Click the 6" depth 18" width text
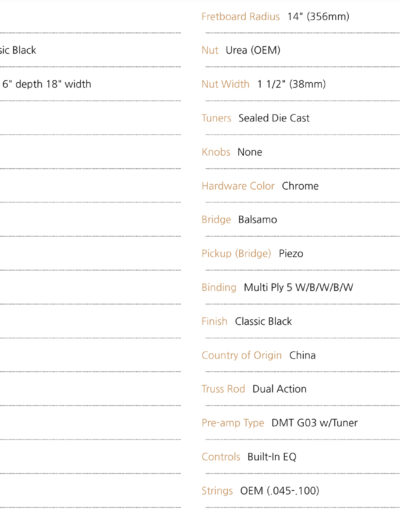400x516 pixels. (x=47, y=84)
